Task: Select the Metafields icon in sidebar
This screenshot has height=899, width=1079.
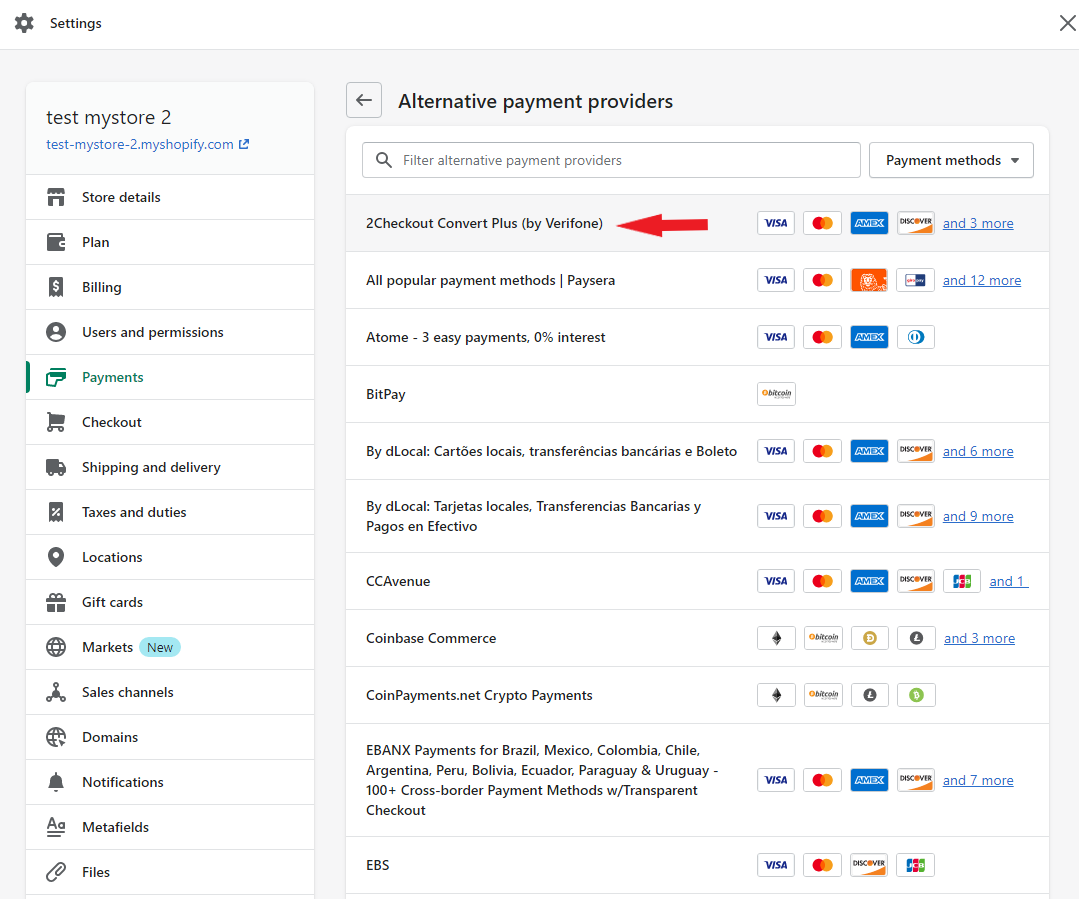Action: click(x=57, y=827)
